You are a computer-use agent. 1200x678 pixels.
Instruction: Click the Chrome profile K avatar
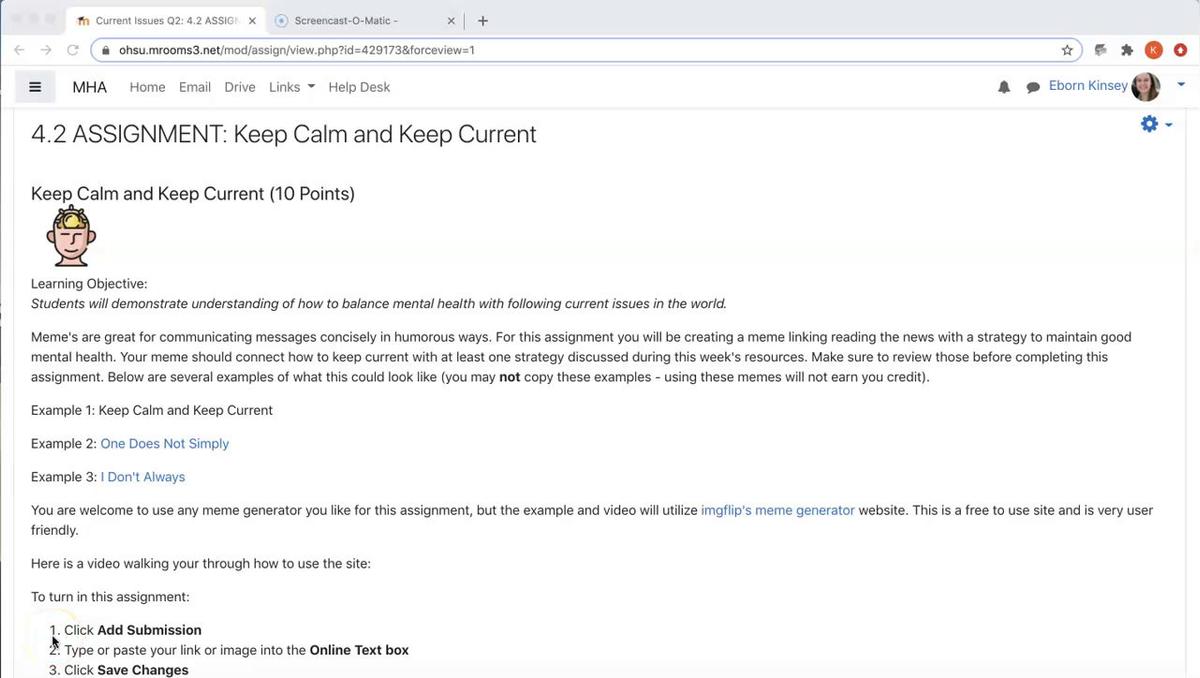tap(1153, 49)
